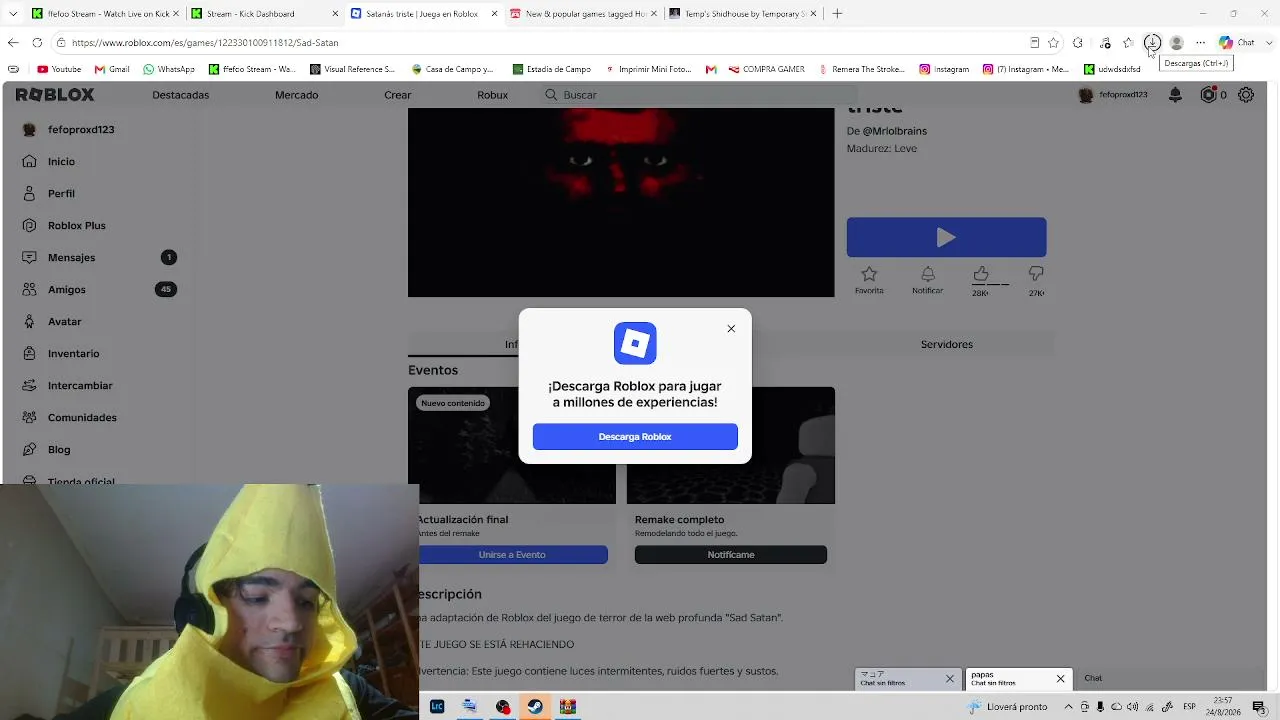Open the browser three-dot menu

coord(1201,43)
